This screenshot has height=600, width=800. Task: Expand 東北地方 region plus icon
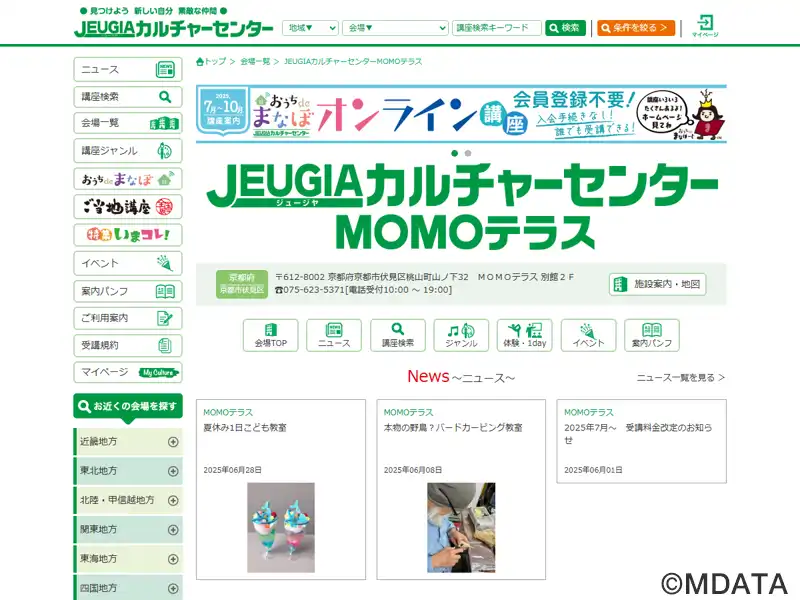click(x=173, y=471)
